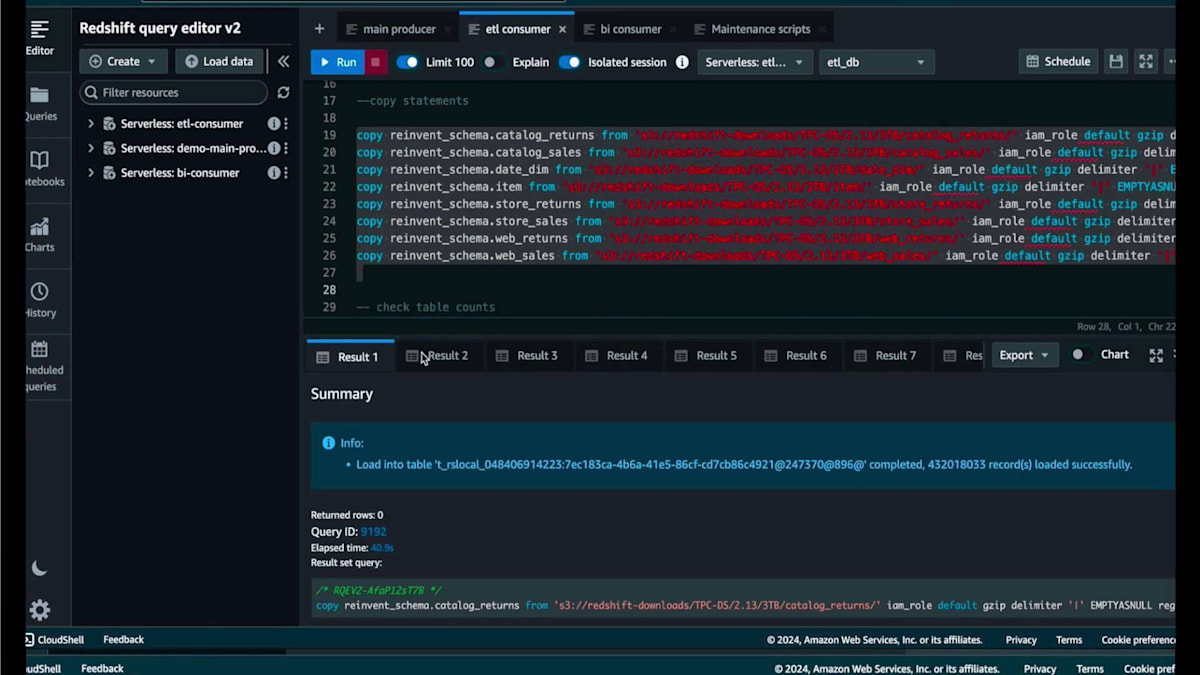This screenshot has height=675, width=1200.
Task: Open the Charts sidebar icon
Action: coord(40,235)
